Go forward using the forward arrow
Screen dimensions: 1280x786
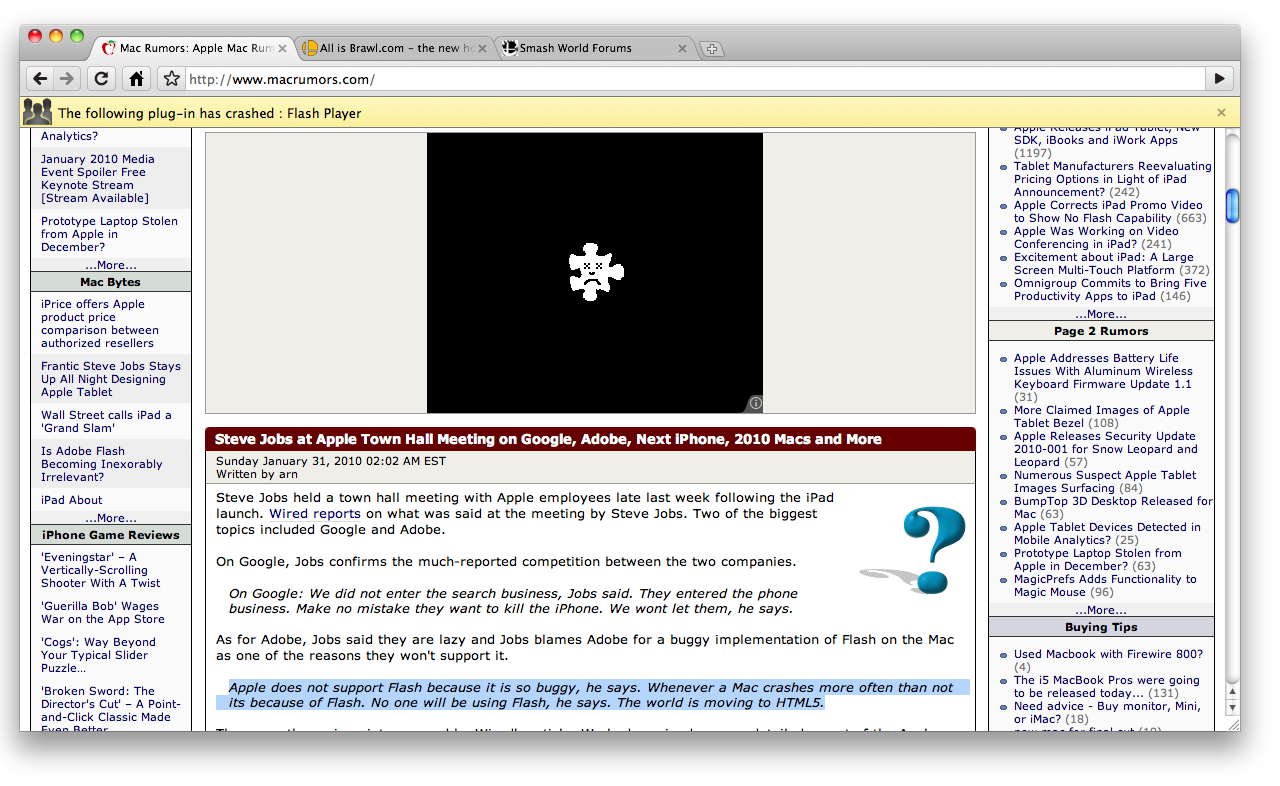pyautogui.click(x=66, y=78)
